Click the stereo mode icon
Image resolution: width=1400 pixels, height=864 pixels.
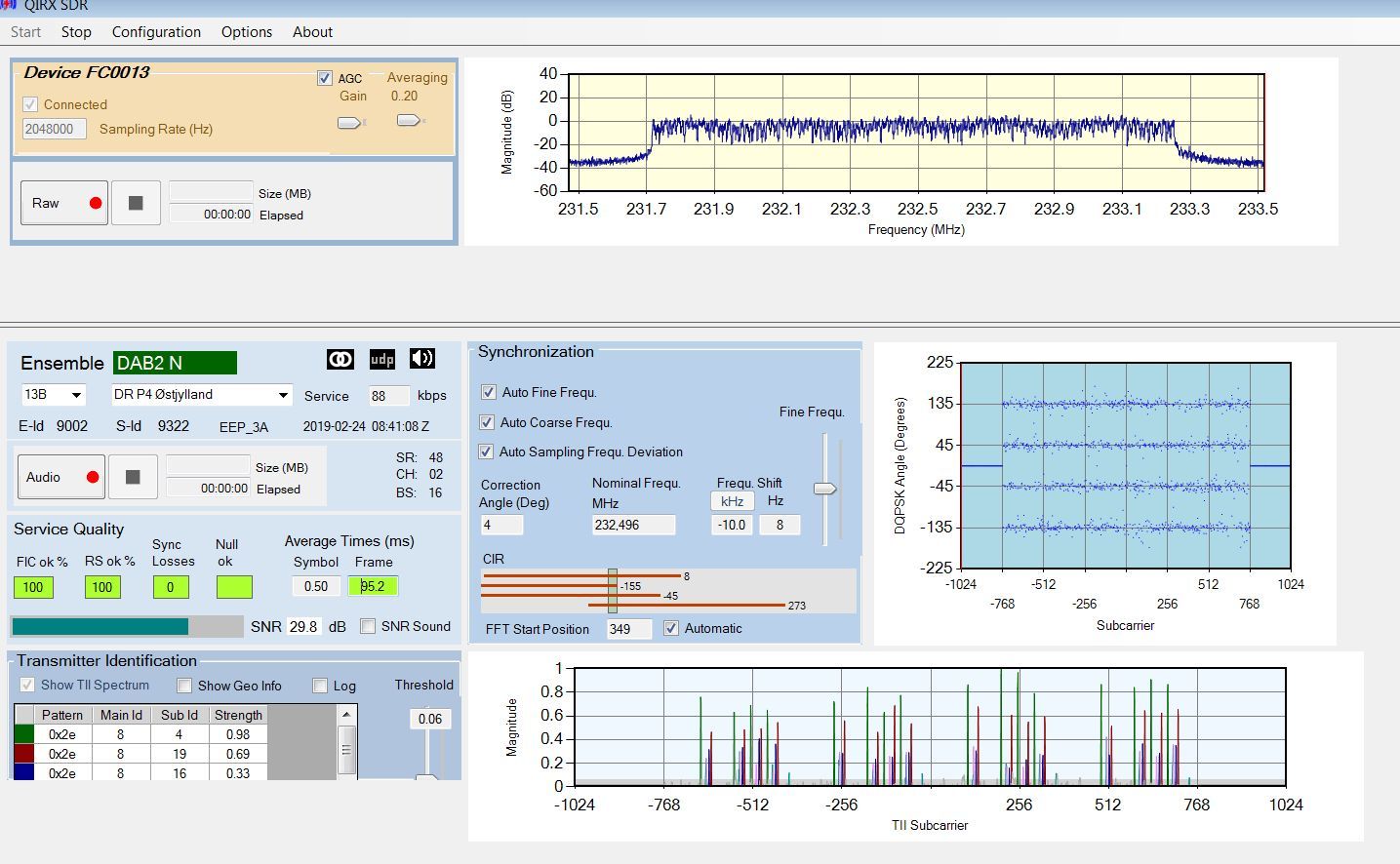pyautogui.click(x=340, y=360)
